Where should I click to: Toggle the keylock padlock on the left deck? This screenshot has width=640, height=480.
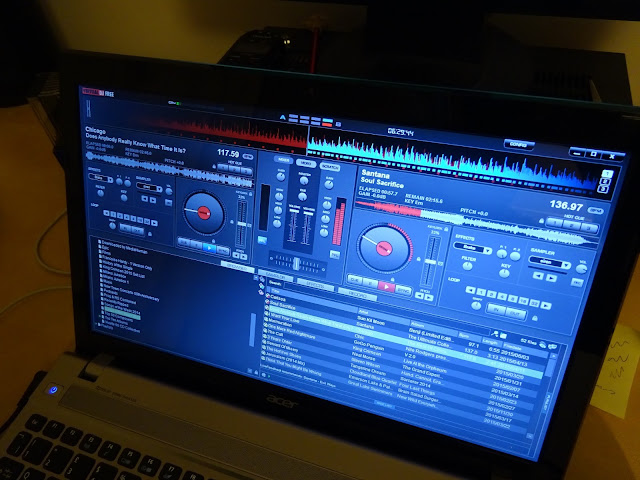251,193
